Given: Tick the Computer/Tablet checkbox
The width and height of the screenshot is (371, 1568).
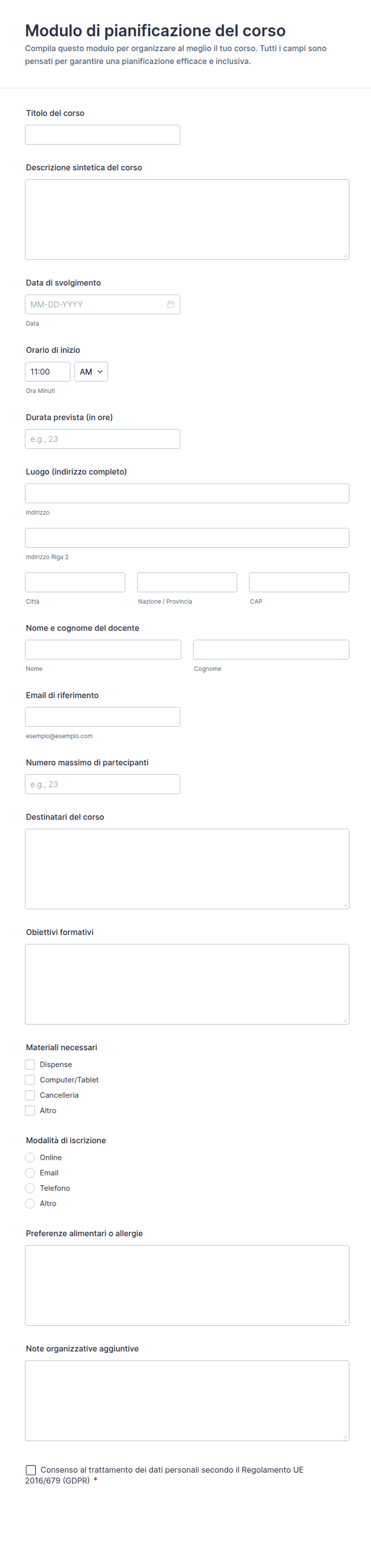Looking at the screenshot, I should click(x=30, y=1080).
